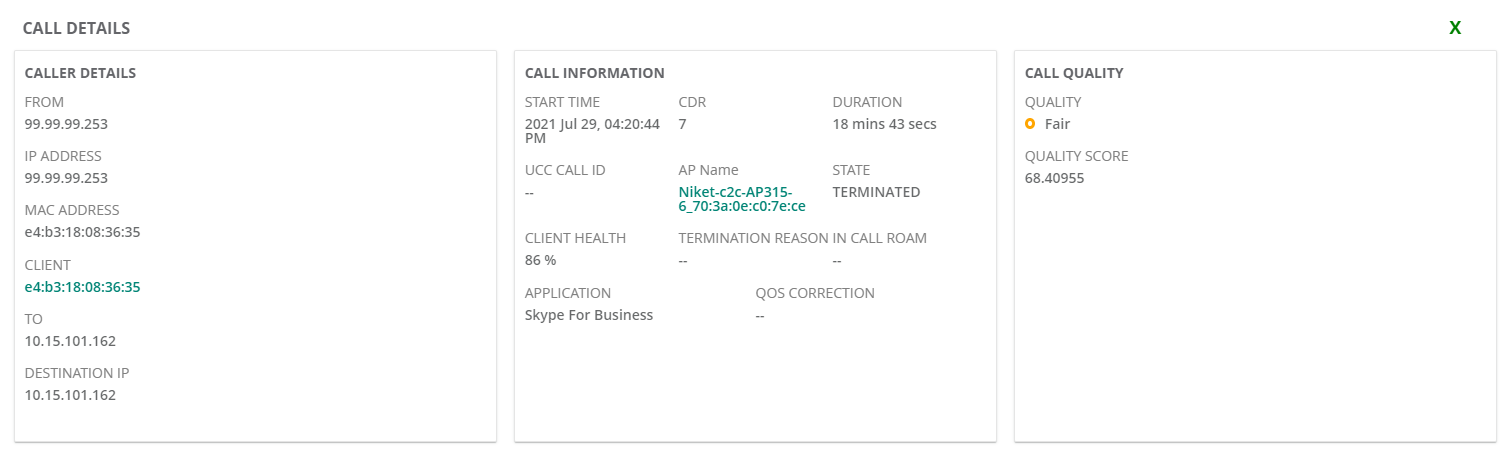Click the Caller Details section heading
This screenshot has width=1503, height=449.
[80, 73]
